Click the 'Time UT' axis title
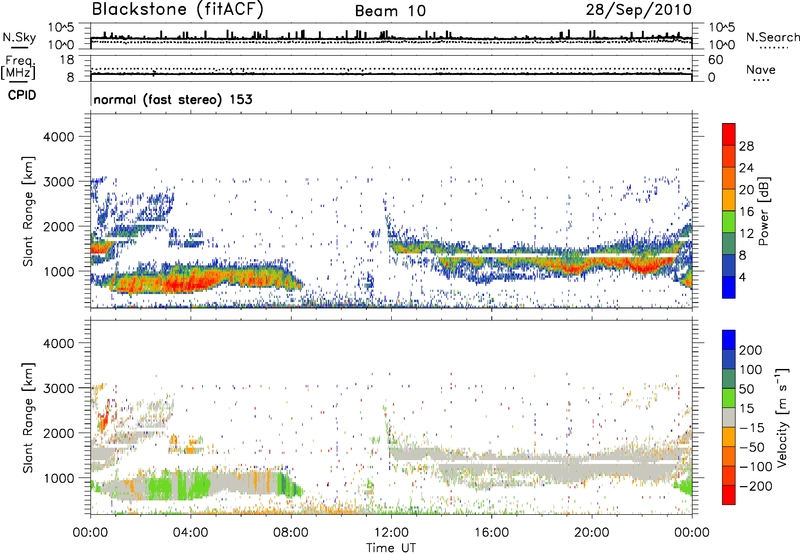This screenshot has width=800, height=554. (391, 548)
